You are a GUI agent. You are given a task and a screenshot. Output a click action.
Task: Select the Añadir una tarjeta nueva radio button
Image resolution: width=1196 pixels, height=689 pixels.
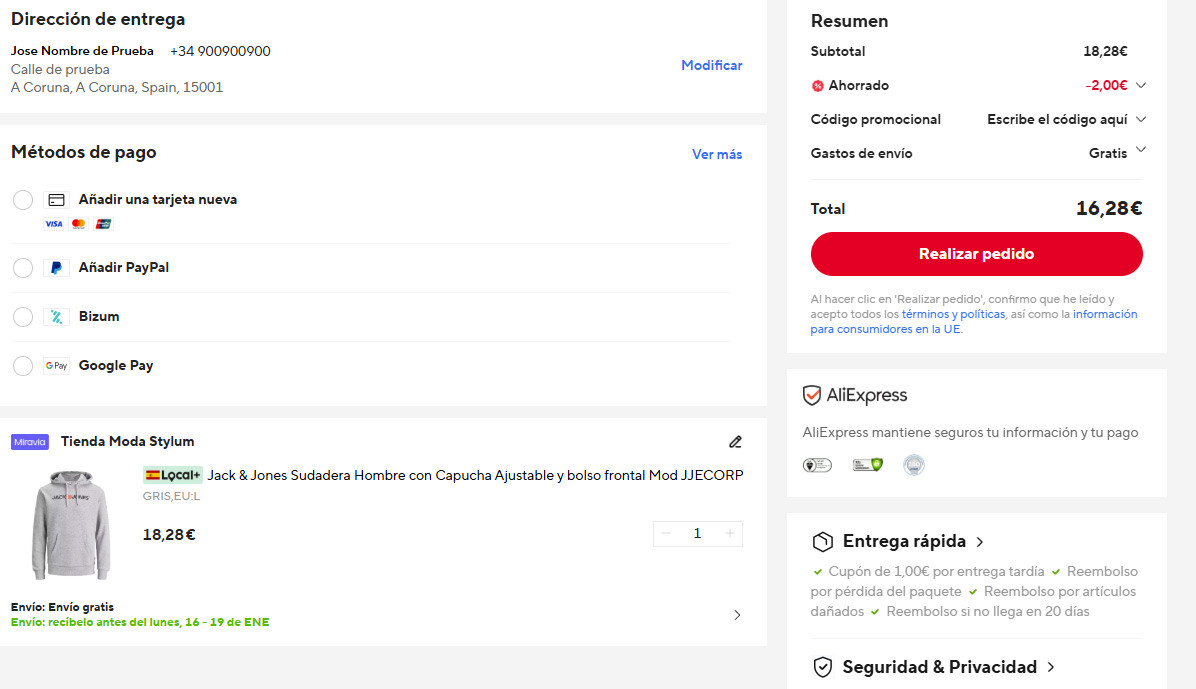[x=23, y=200]
